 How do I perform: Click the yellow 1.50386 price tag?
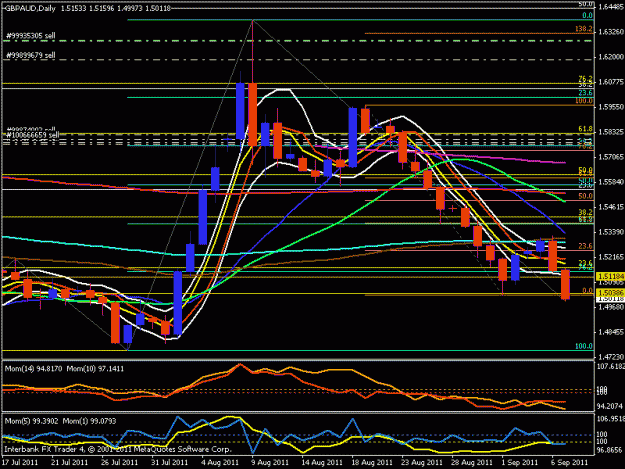[610, 293]
